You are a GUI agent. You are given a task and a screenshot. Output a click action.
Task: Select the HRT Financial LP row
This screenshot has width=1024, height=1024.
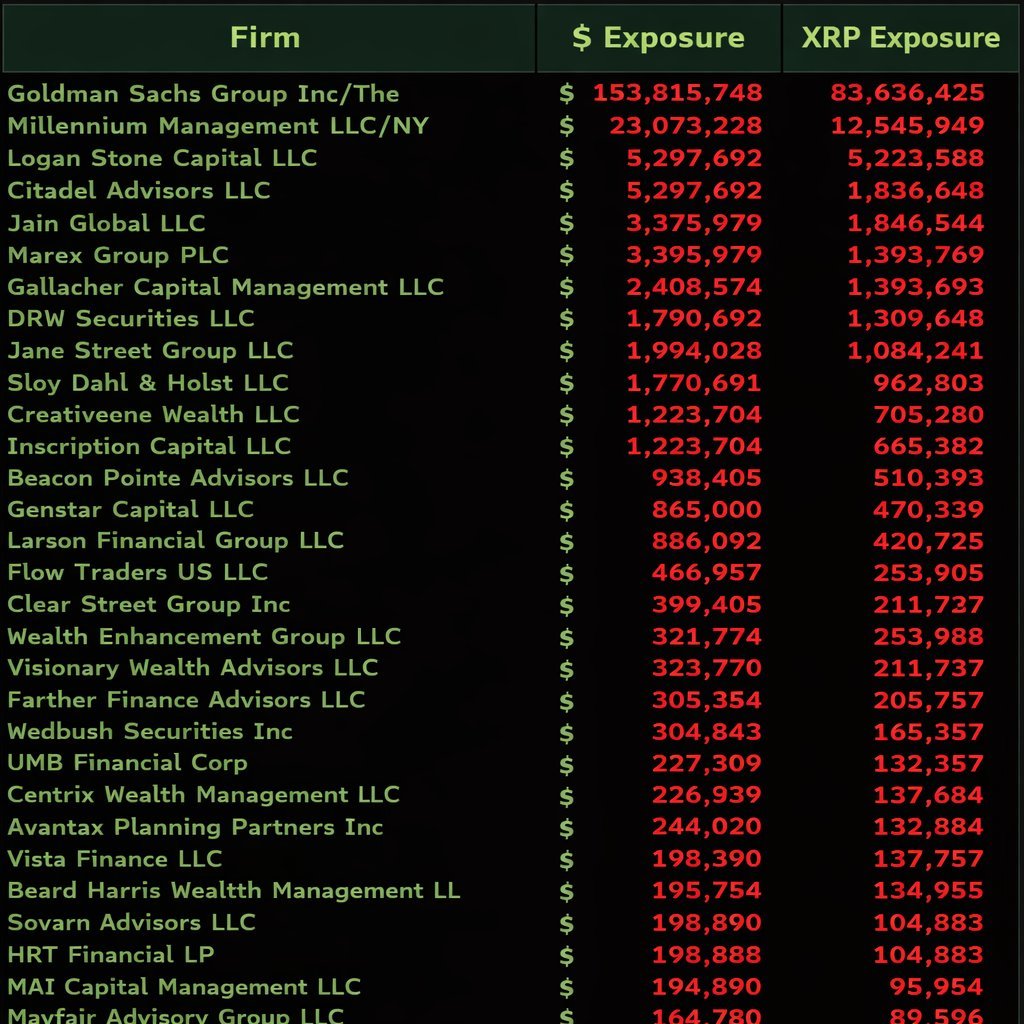point(112,954)
